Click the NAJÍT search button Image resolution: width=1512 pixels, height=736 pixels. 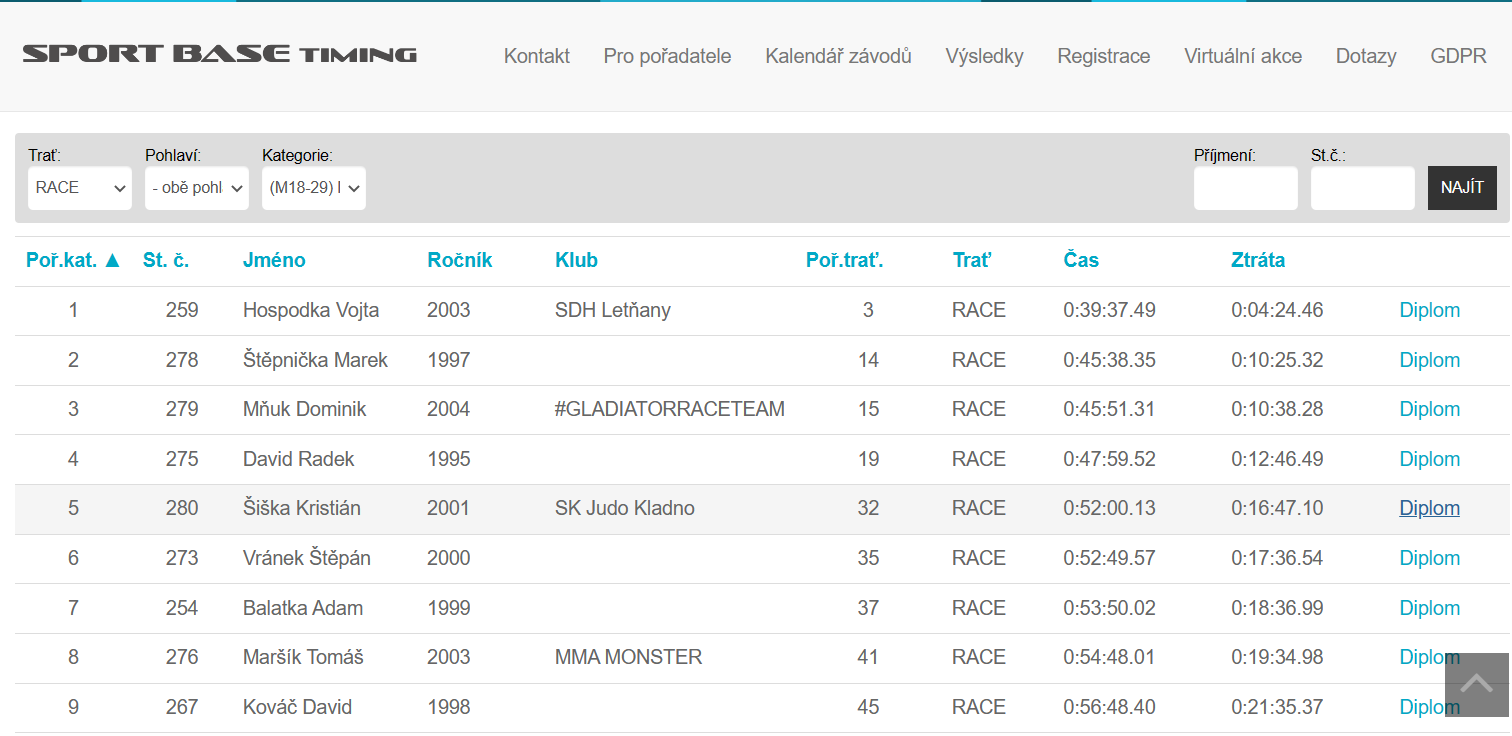pos(1462,188)
